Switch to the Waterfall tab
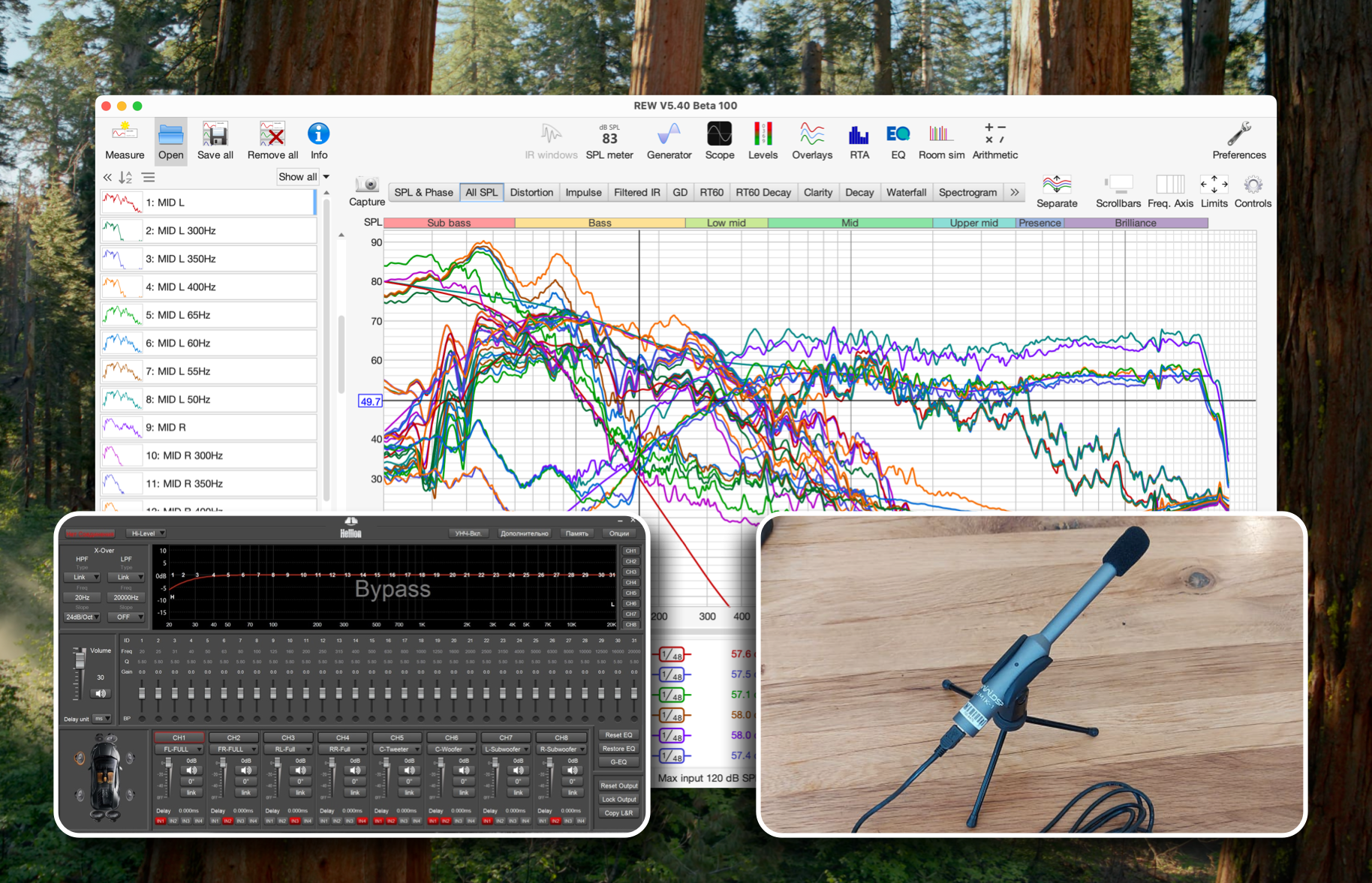 906,193
